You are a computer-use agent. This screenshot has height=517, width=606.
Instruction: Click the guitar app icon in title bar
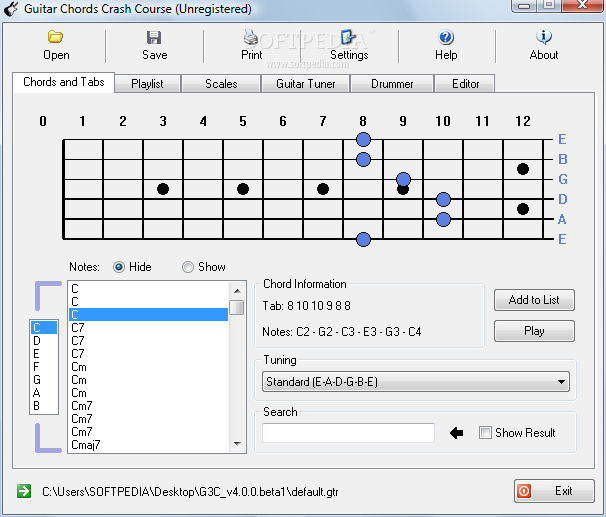(11, 9)
